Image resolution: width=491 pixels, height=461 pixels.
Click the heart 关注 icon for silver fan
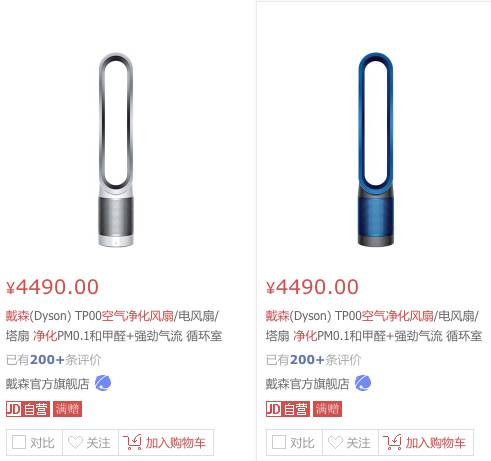pos(75,443)
